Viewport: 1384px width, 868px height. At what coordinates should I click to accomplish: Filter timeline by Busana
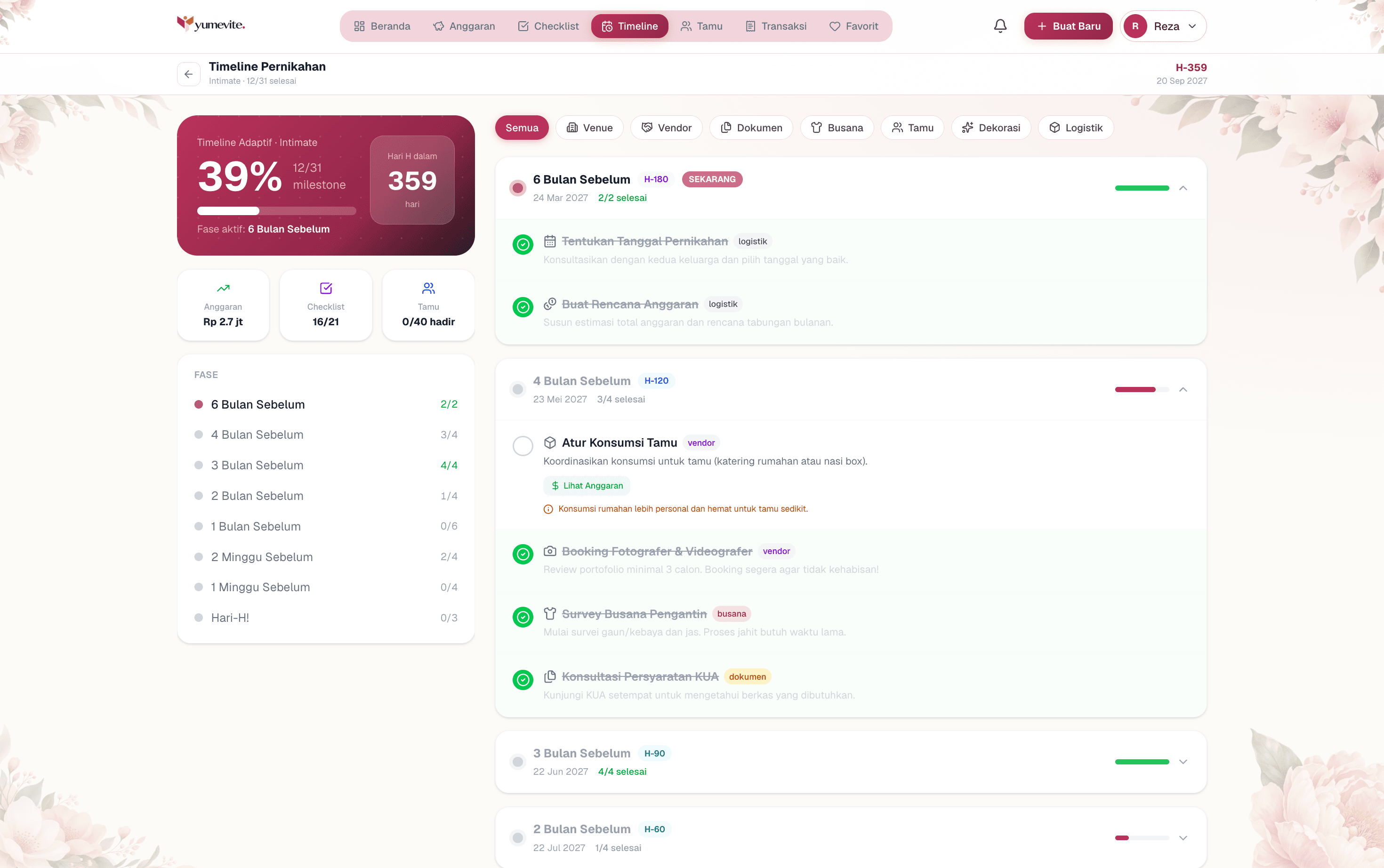[x=837, y=128]
